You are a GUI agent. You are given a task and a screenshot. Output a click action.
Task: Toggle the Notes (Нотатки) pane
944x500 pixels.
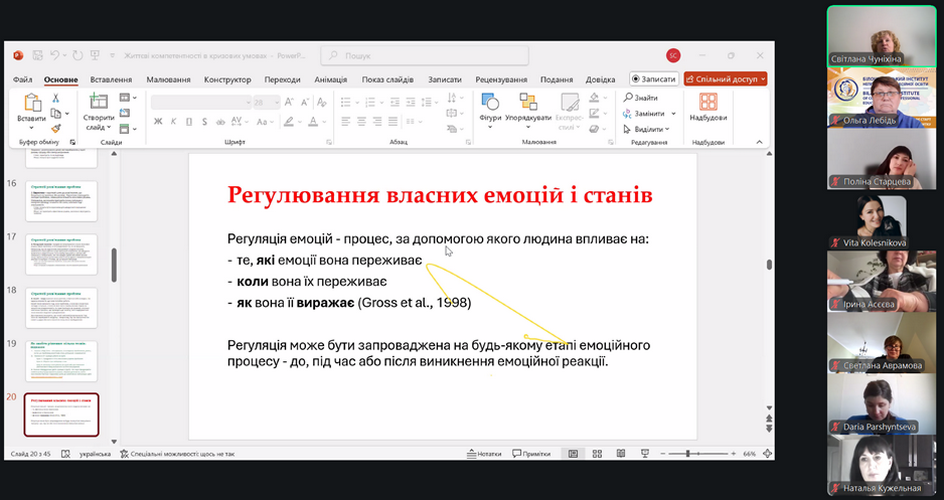[x=484, y=454]
